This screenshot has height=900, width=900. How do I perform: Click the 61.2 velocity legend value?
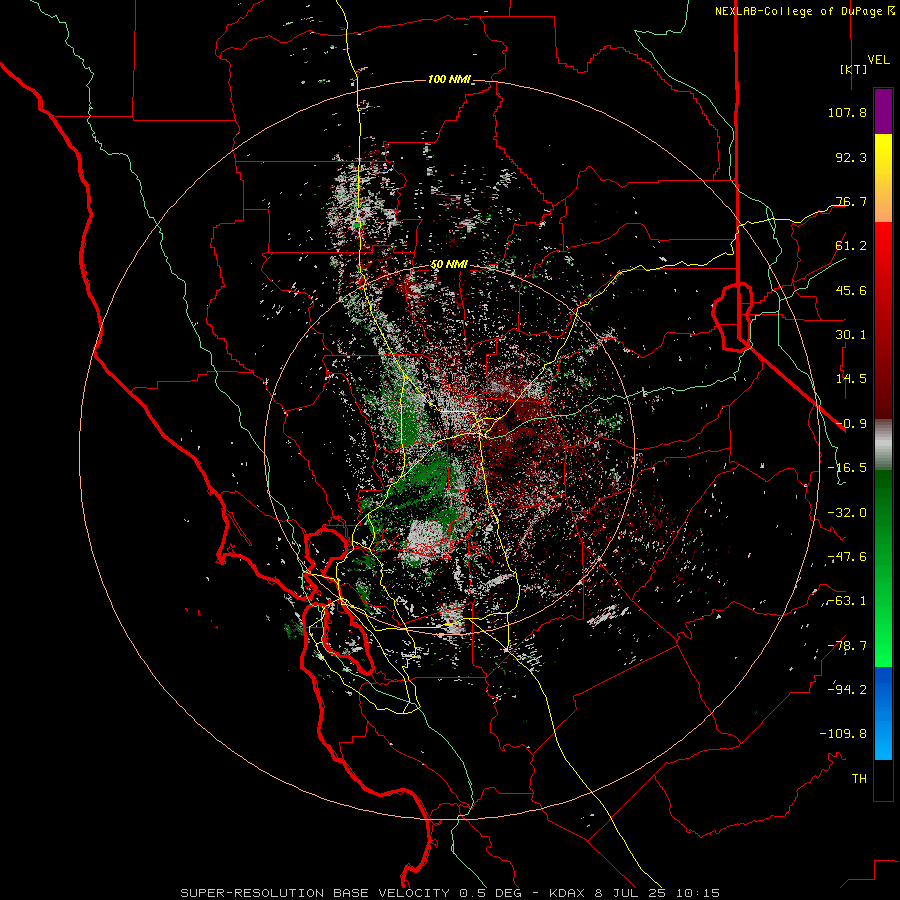(851, 246)
